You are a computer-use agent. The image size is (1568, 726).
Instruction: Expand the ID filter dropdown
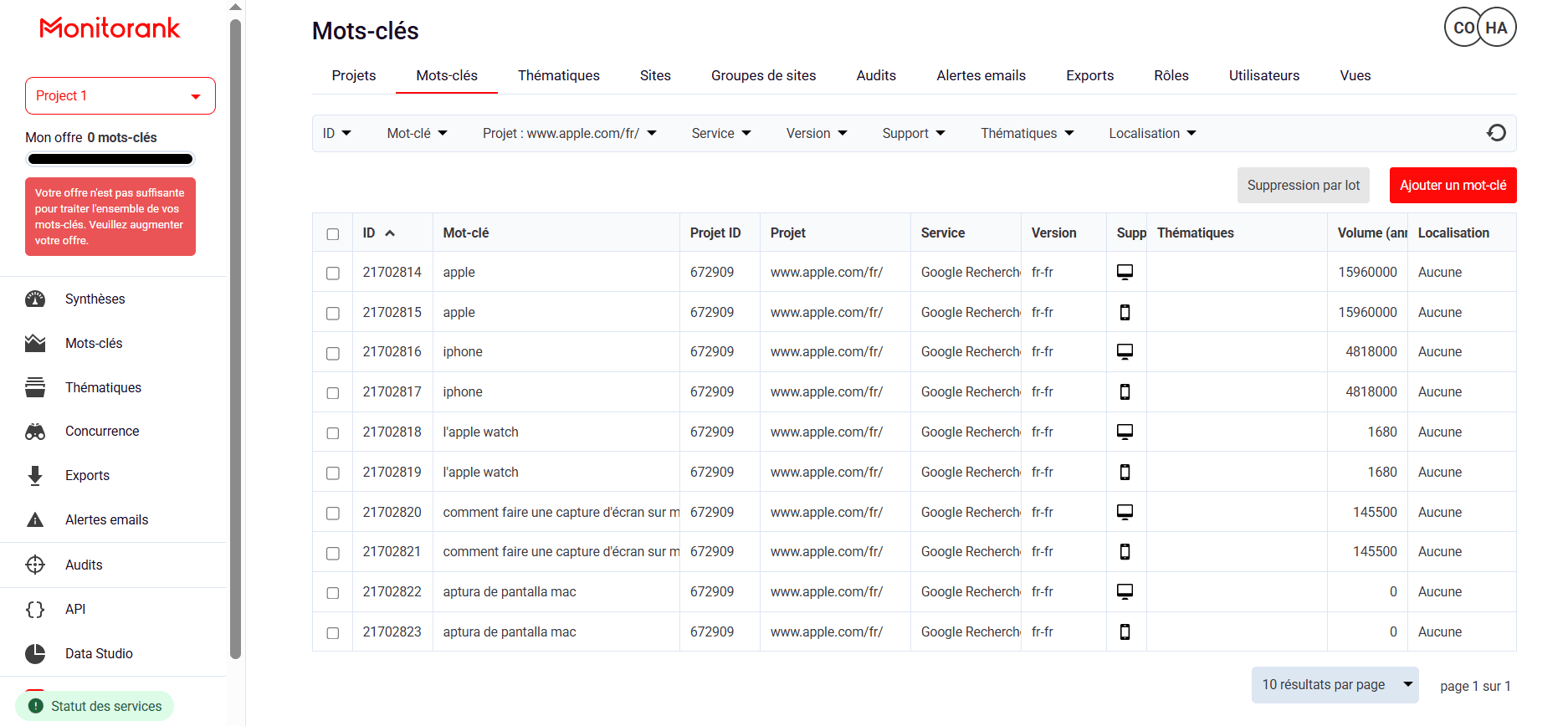pyautogui.click(x=337, y=133)
